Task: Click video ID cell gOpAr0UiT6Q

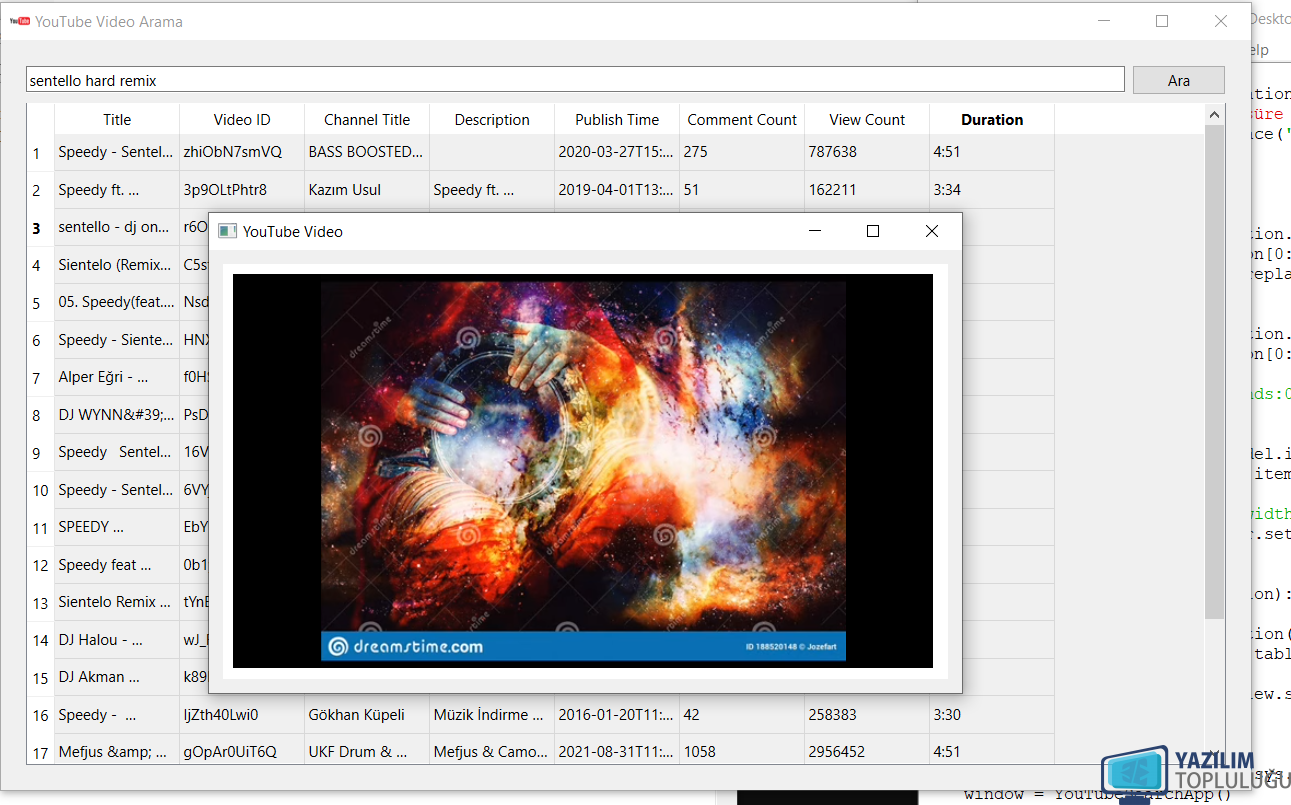Action: click(242, 752)
